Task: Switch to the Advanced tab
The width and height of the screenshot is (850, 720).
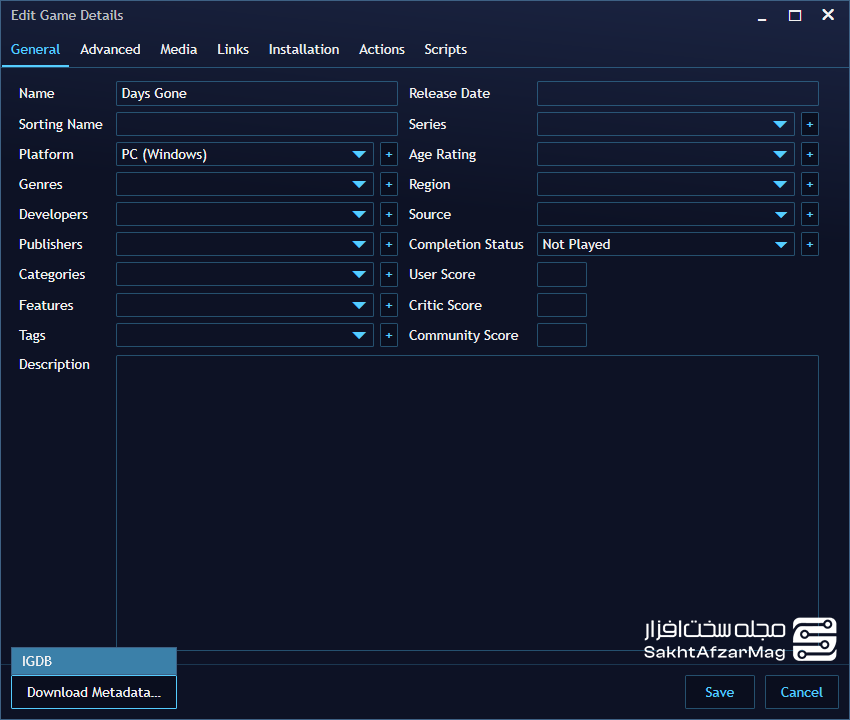Action: [110, 49]
